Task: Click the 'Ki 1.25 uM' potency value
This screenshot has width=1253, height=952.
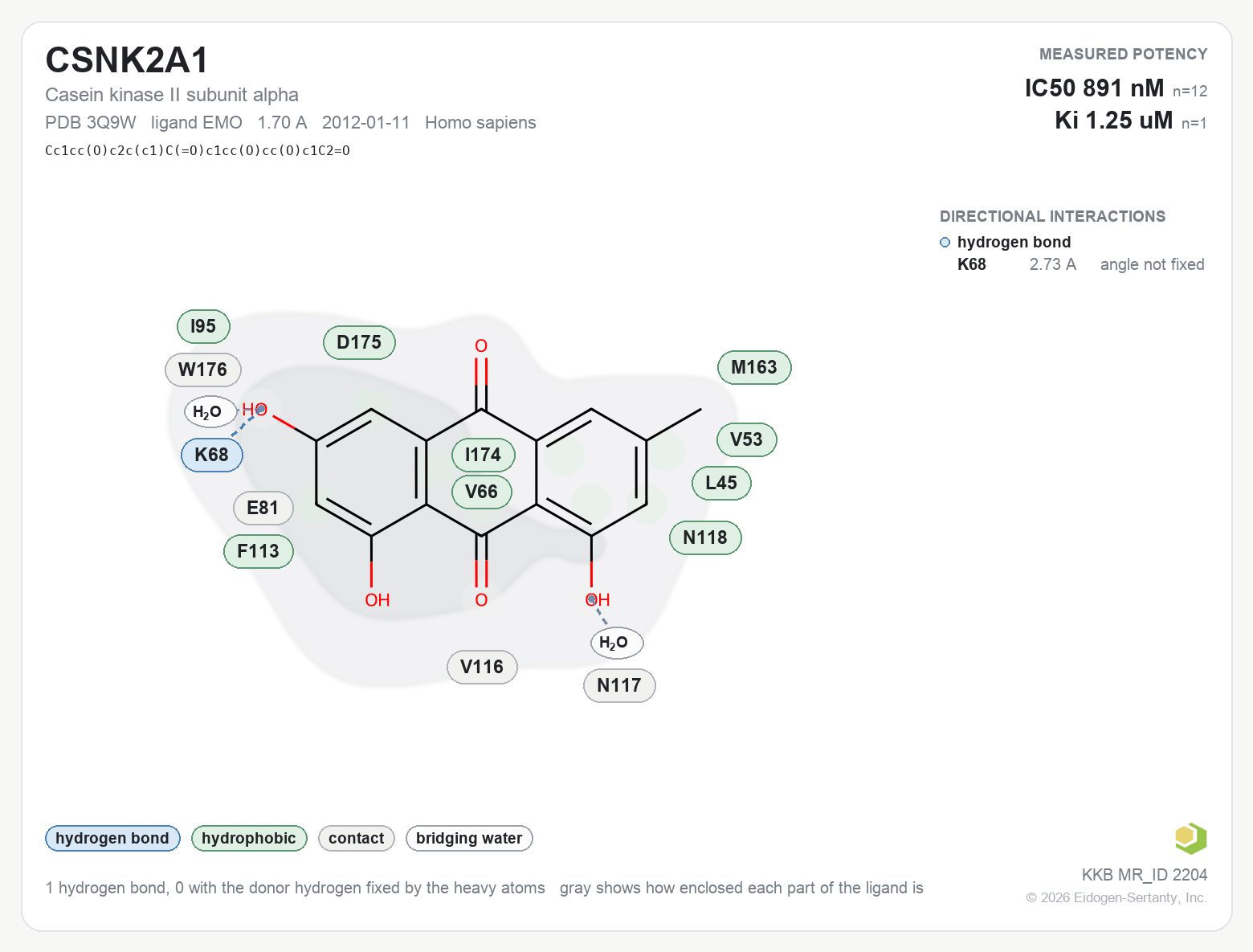Action: tap(1114, 120)
